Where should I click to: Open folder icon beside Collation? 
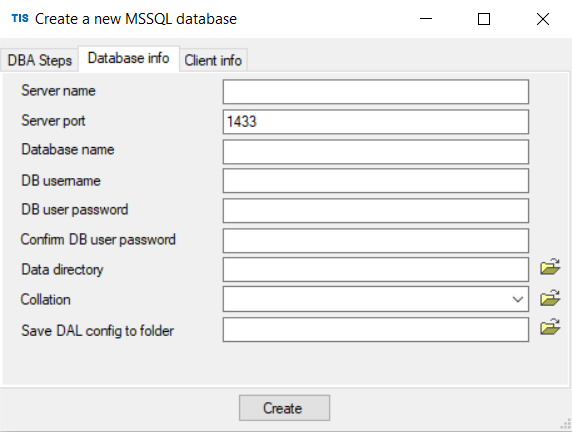click(x=550, y=298)
